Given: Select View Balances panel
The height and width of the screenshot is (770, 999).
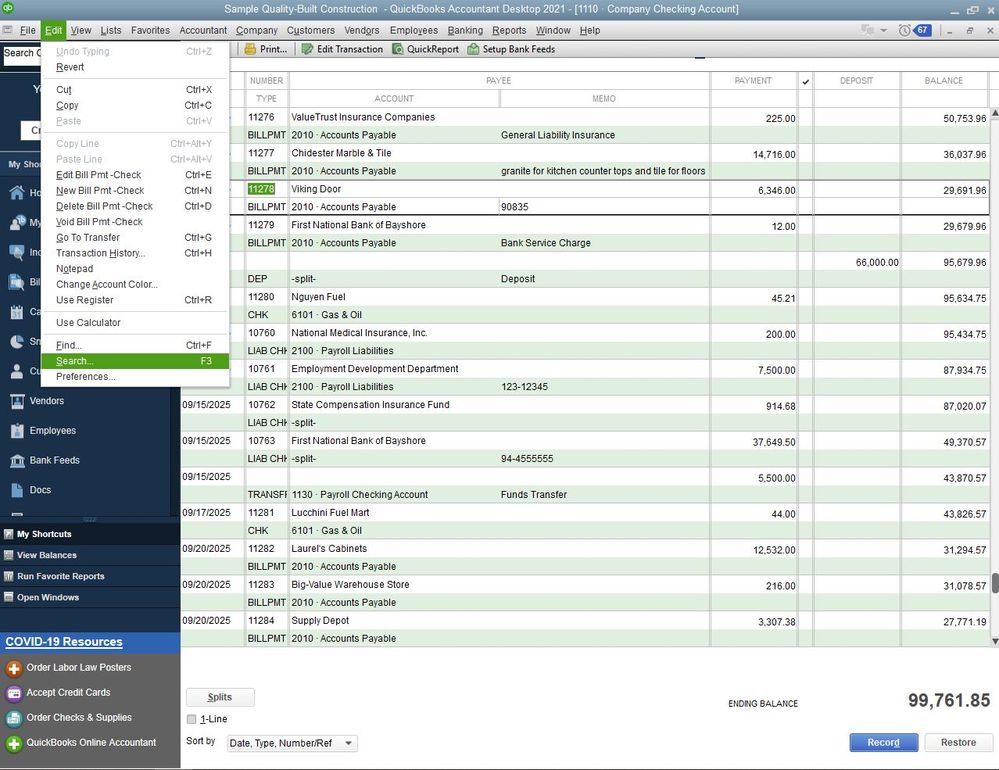Looking at the screenshot, I should pyautogui.click(x=90, y=555).
